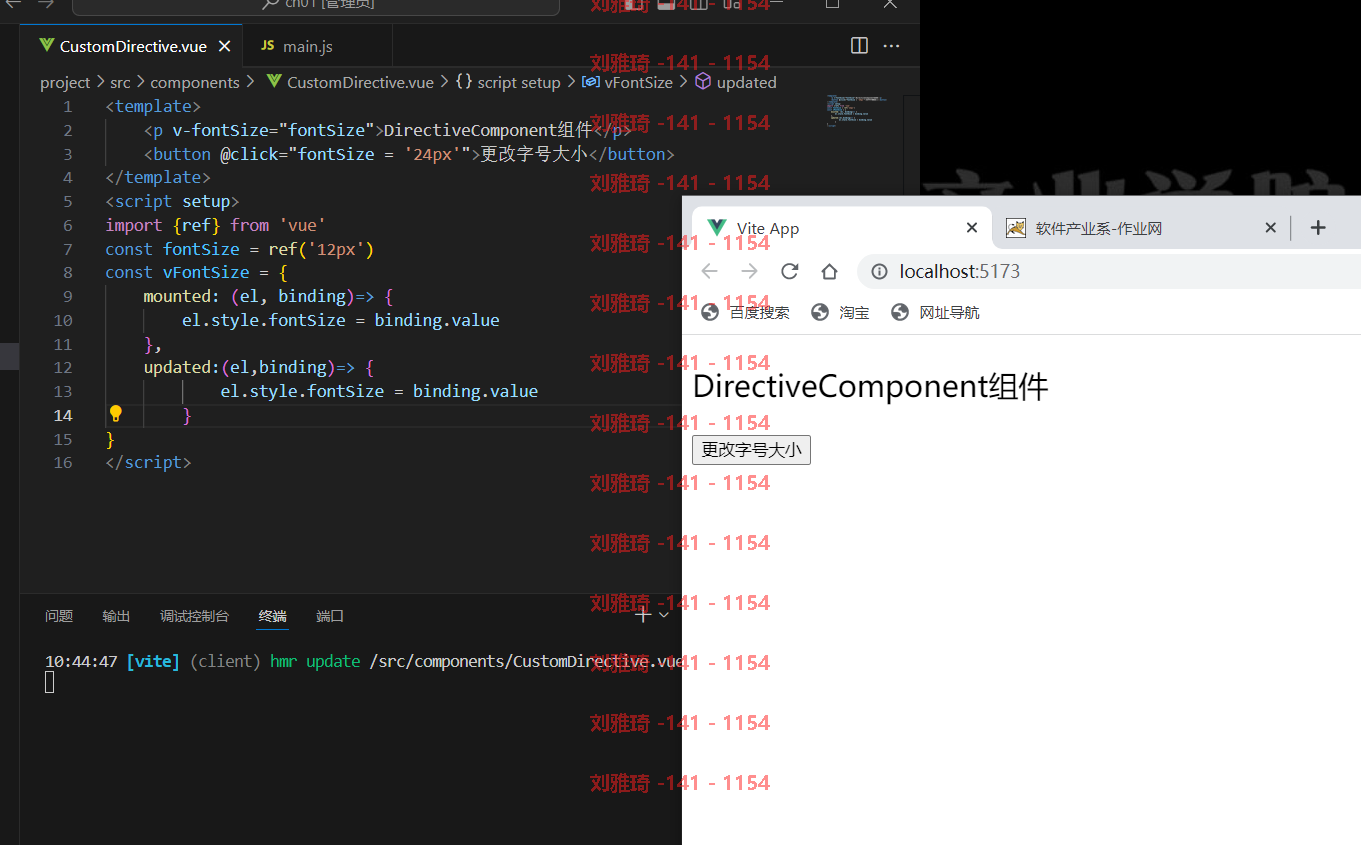This screenshot has height=845, width=1361.
Task: Select the 终端 panel tab
Action: (272, 616)
